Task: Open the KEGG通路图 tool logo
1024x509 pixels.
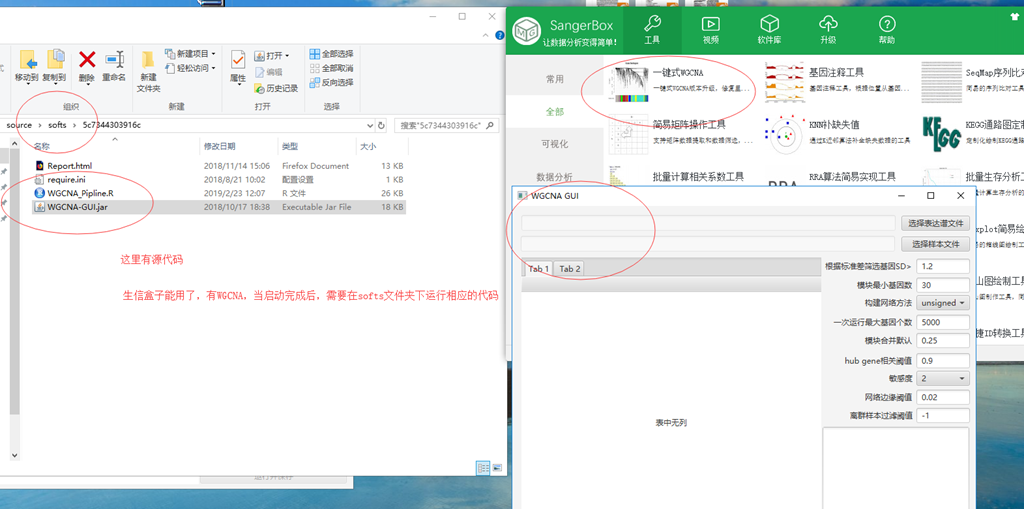Action: pyautogui.click(x=941, y=134)
